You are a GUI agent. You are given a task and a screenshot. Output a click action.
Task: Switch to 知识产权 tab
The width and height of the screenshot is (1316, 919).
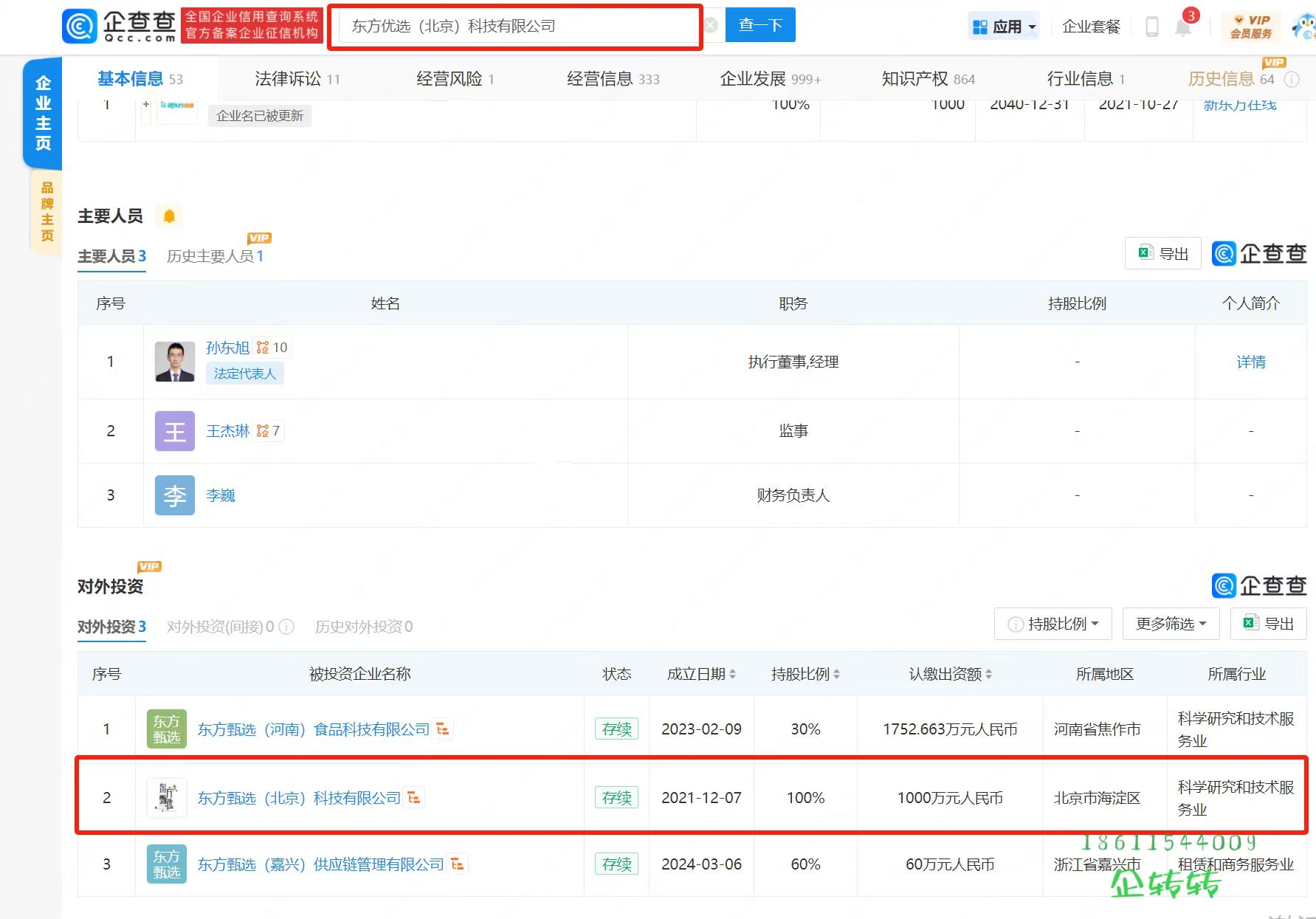point(928,79)
